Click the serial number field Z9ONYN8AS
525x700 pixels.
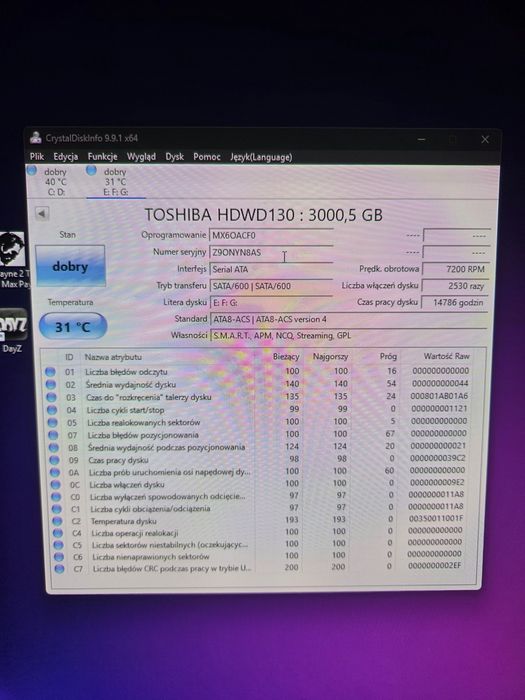coord(271,252)
